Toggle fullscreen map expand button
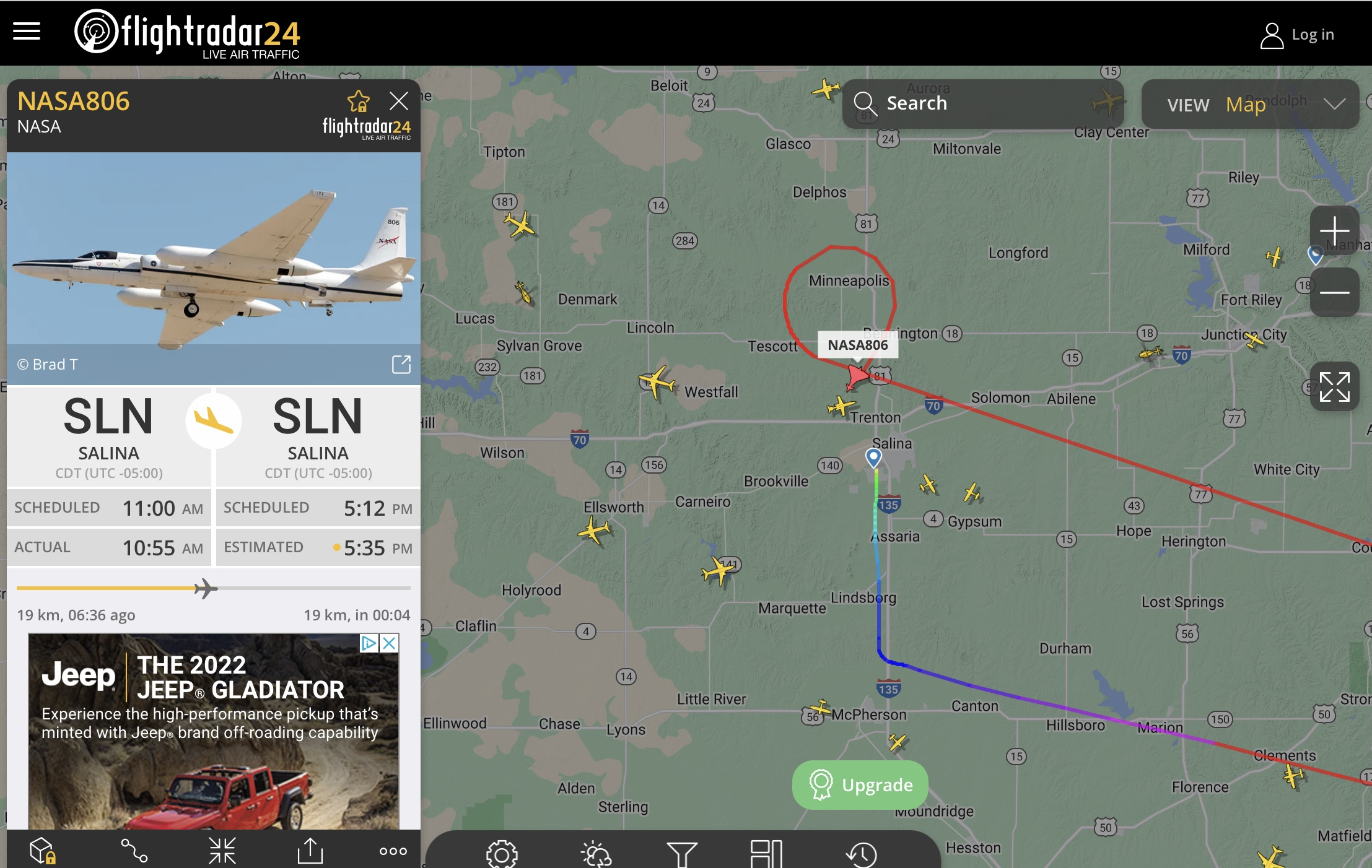Screen dimensions: 1372x868 coord(1334,387)
